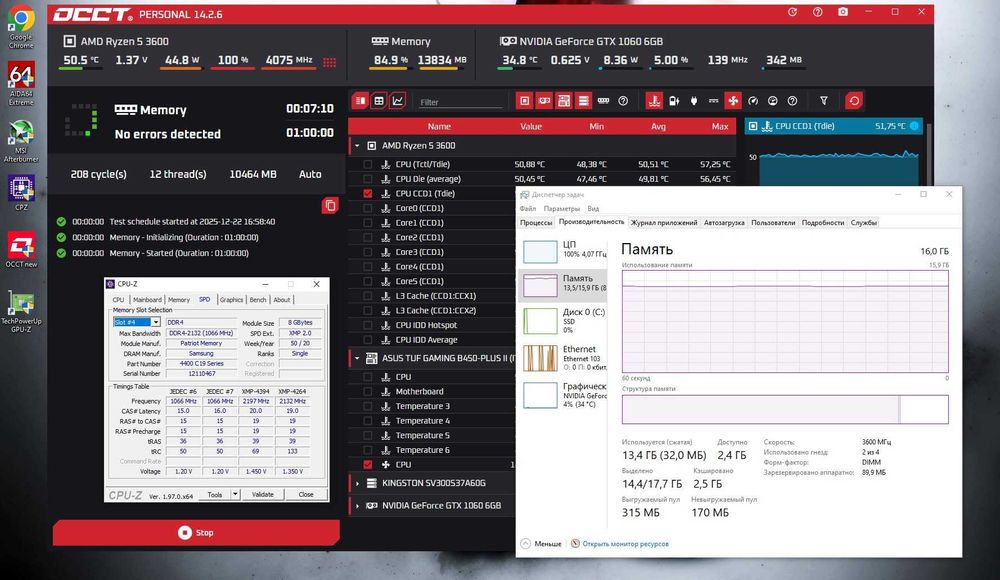Toggle the GPU sensor category filter in OCCT
The height and width of the screenshot is (580, 1000).
click(544, 101)
